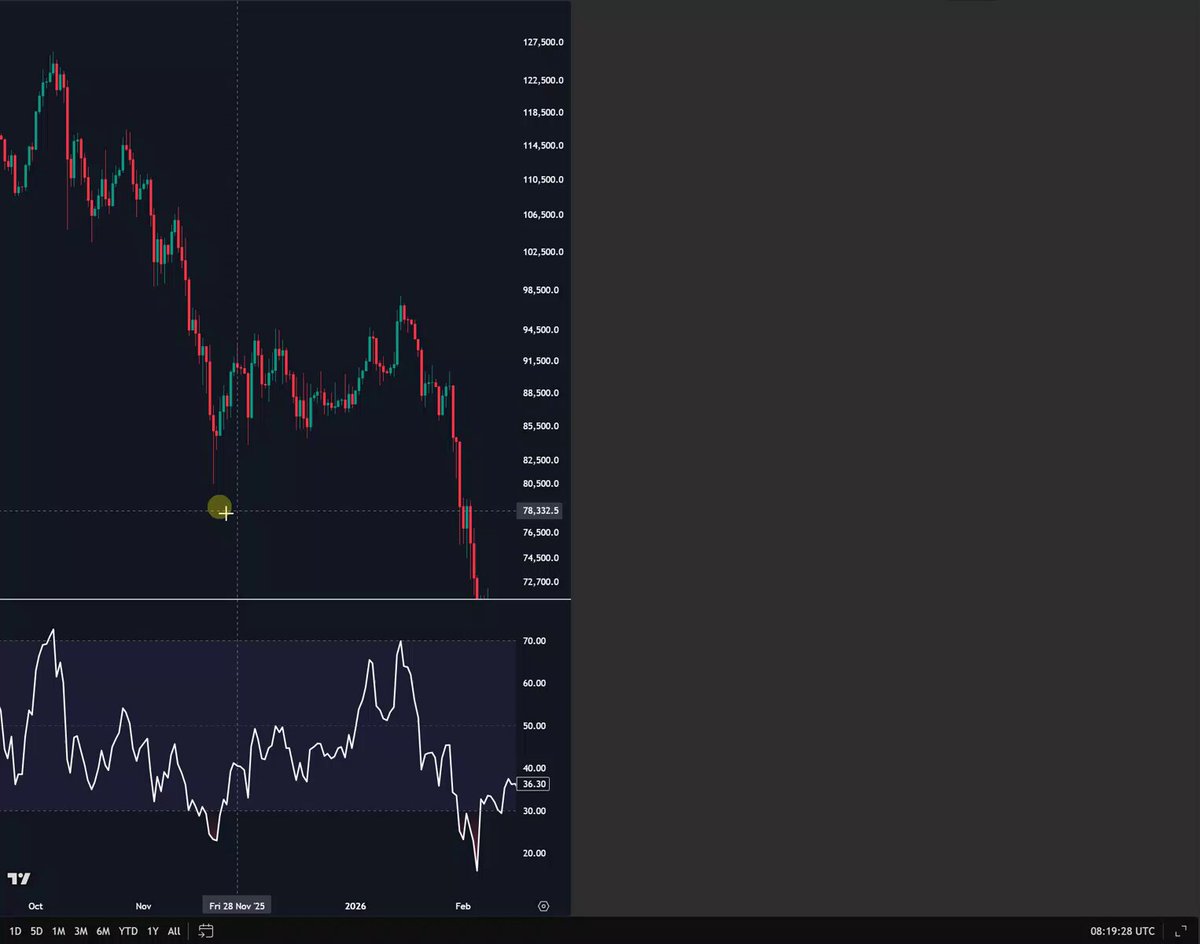Click the 127,500.0 price scale label
This screenshot has width=1200, height=944.
tap(543, 43)
